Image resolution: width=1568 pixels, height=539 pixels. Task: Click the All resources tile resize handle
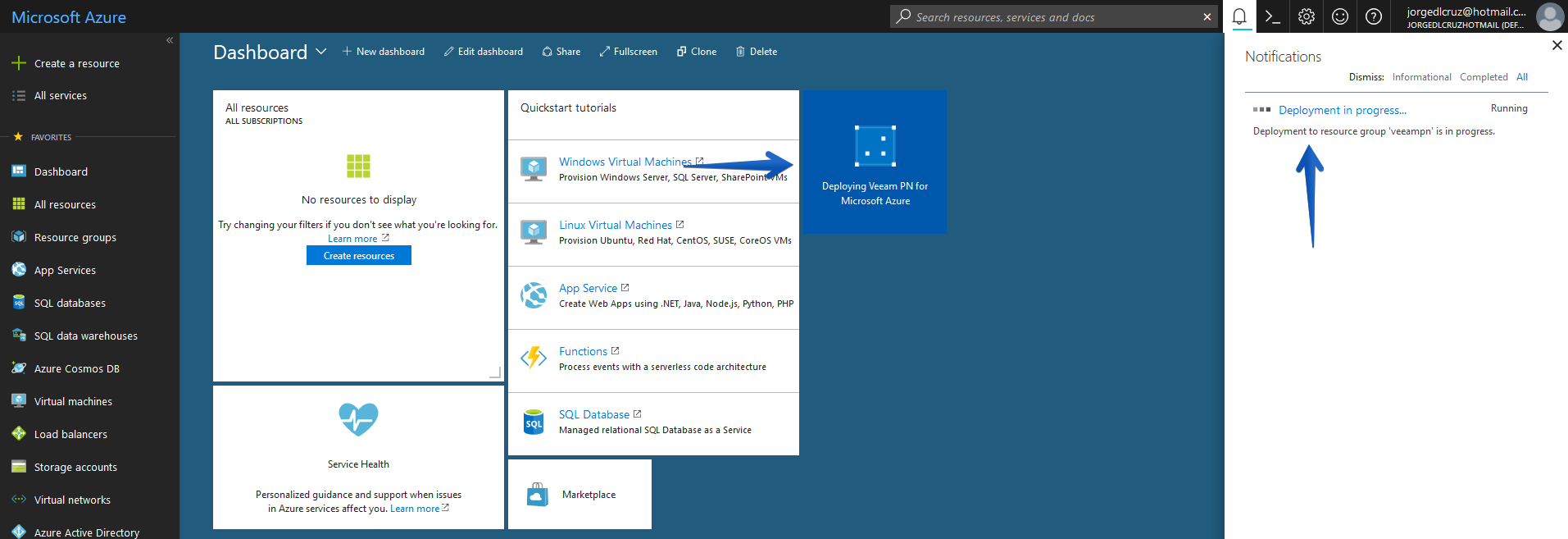pos(495,372)
